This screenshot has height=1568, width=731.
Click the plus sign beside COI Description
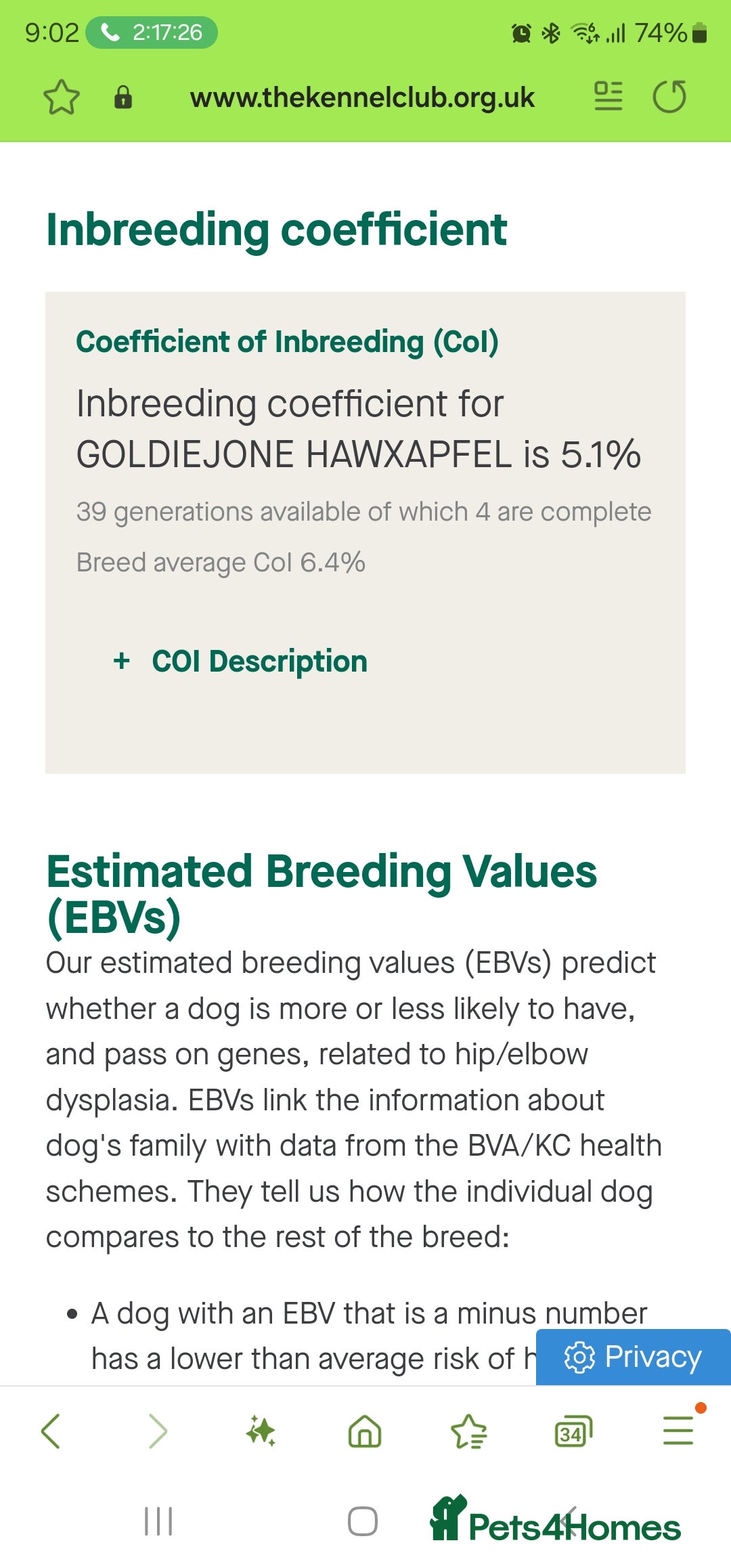click(x=122, y=660)
